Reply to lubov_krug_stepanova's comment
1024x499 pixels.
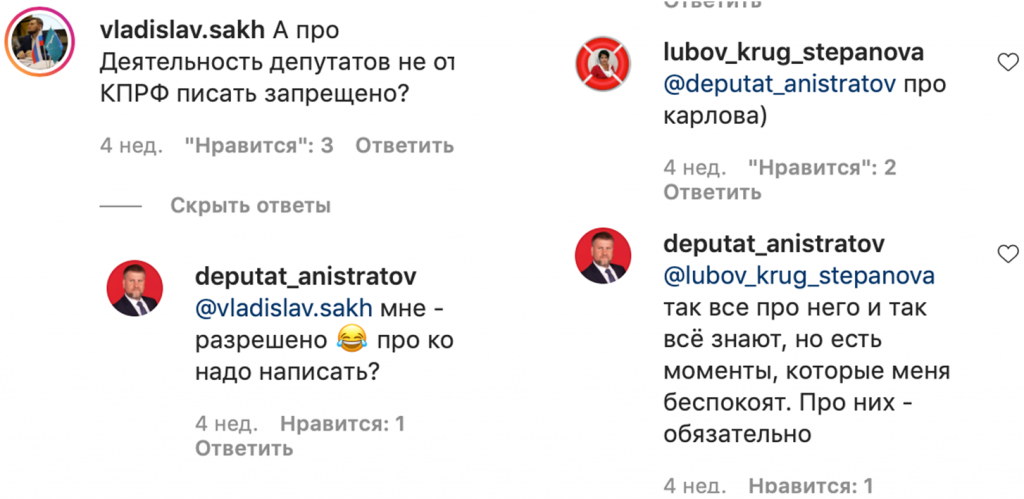[712, 192]
